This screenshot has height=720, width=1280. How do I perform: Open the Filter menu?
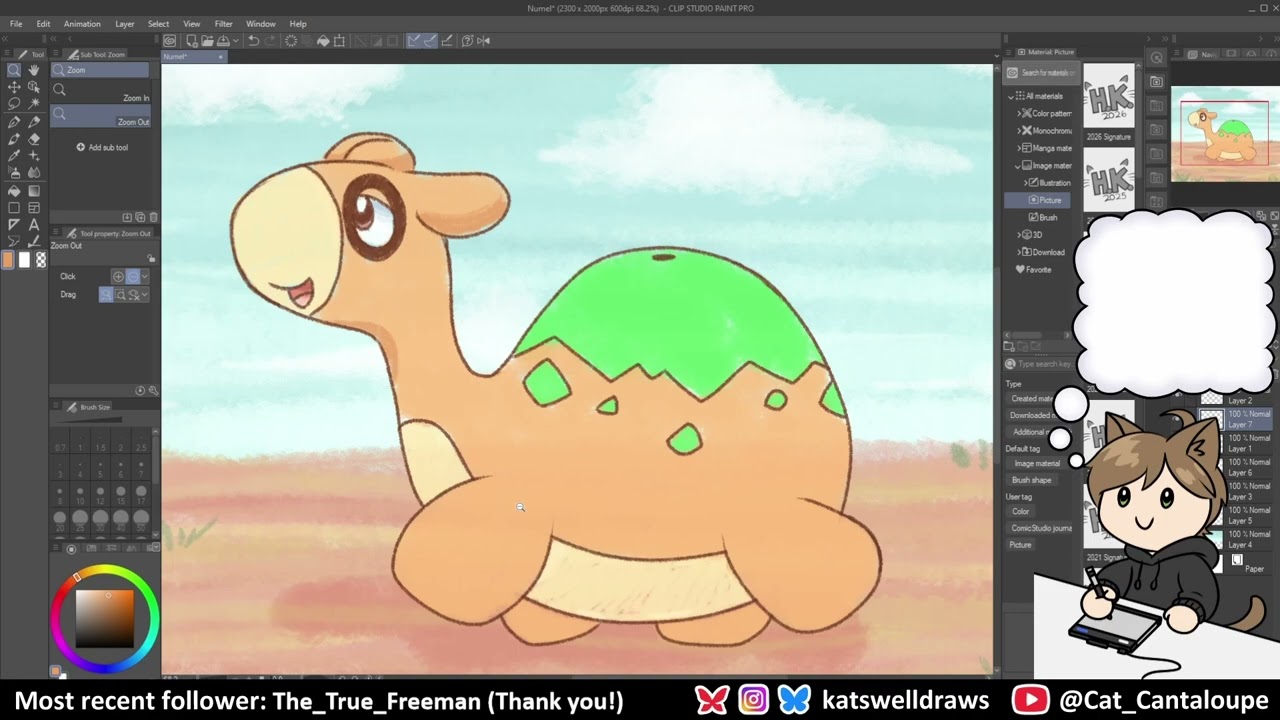[224, 24]
